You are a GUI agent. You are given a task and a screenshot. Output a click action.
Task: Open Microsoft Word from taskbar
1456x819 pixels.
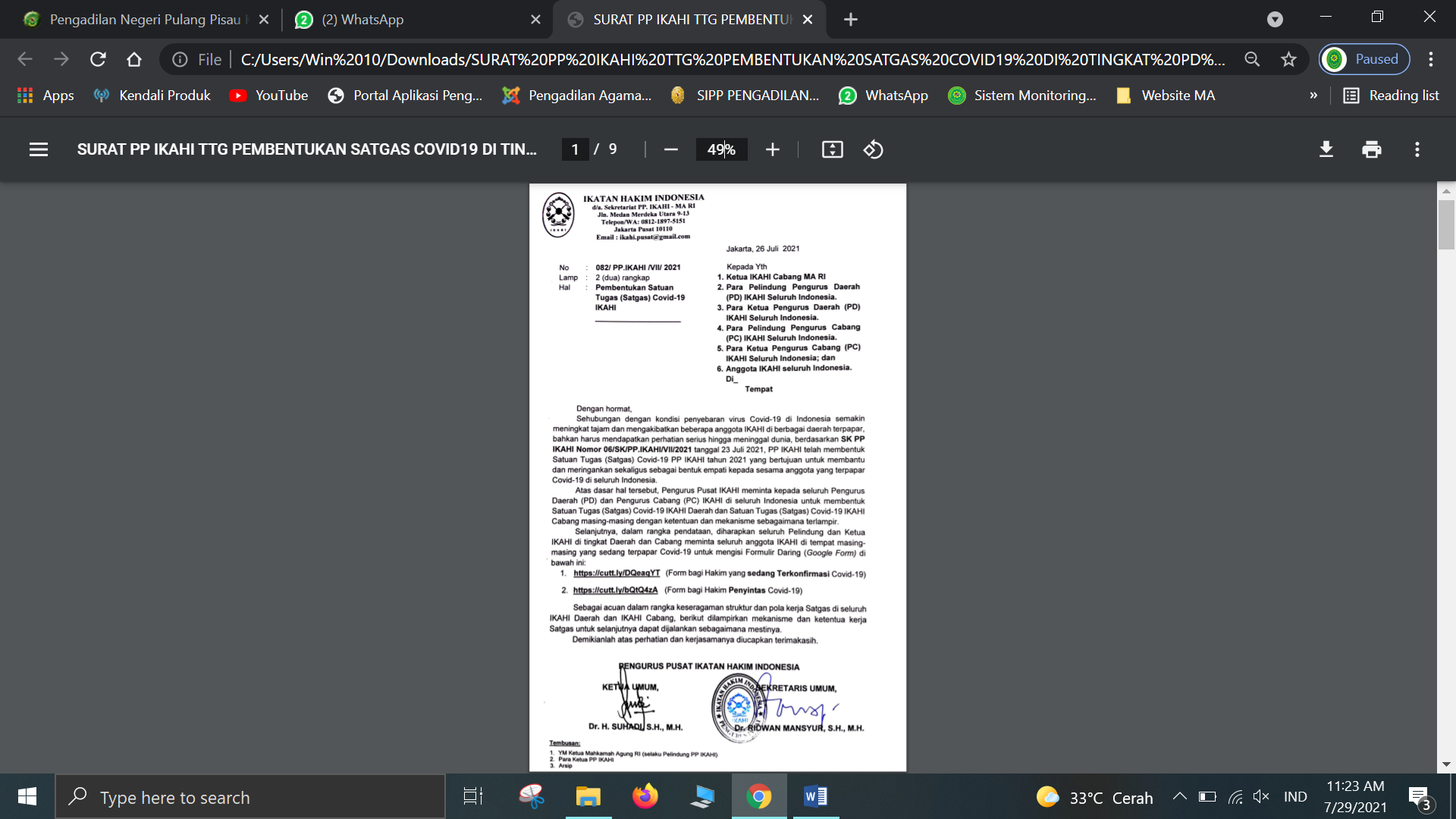pyautogui.click(x=816, y=797)
